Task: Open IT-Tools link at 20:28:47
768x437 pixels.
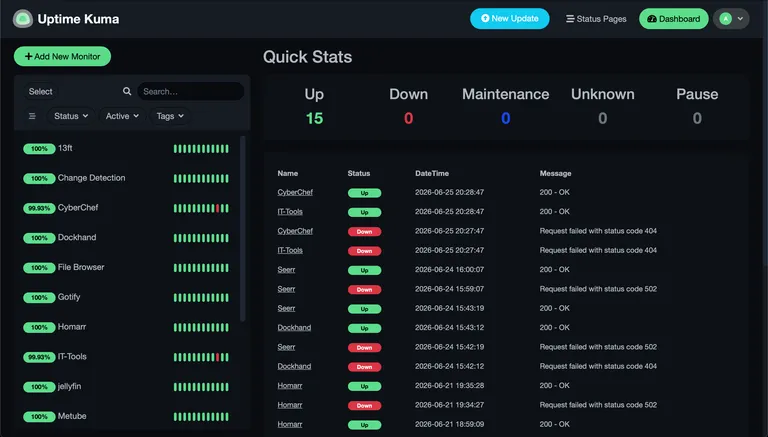Action: pos(290,212)
